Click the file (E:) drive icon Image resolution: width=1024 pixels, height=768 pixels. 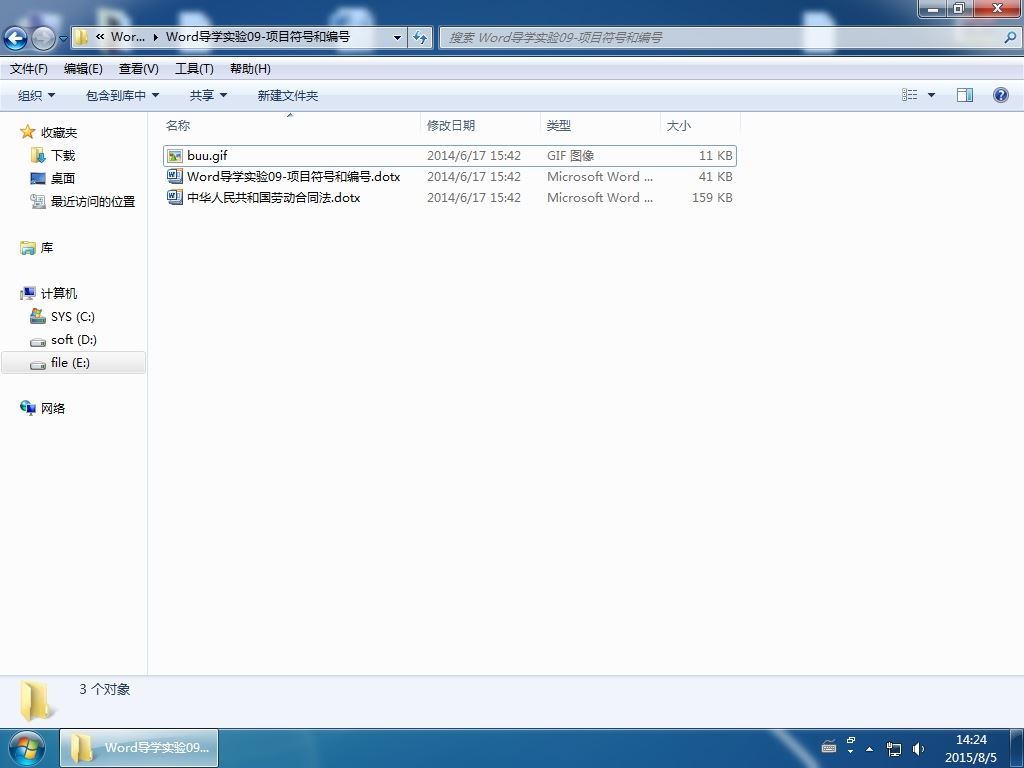click(x=38, y=364)
